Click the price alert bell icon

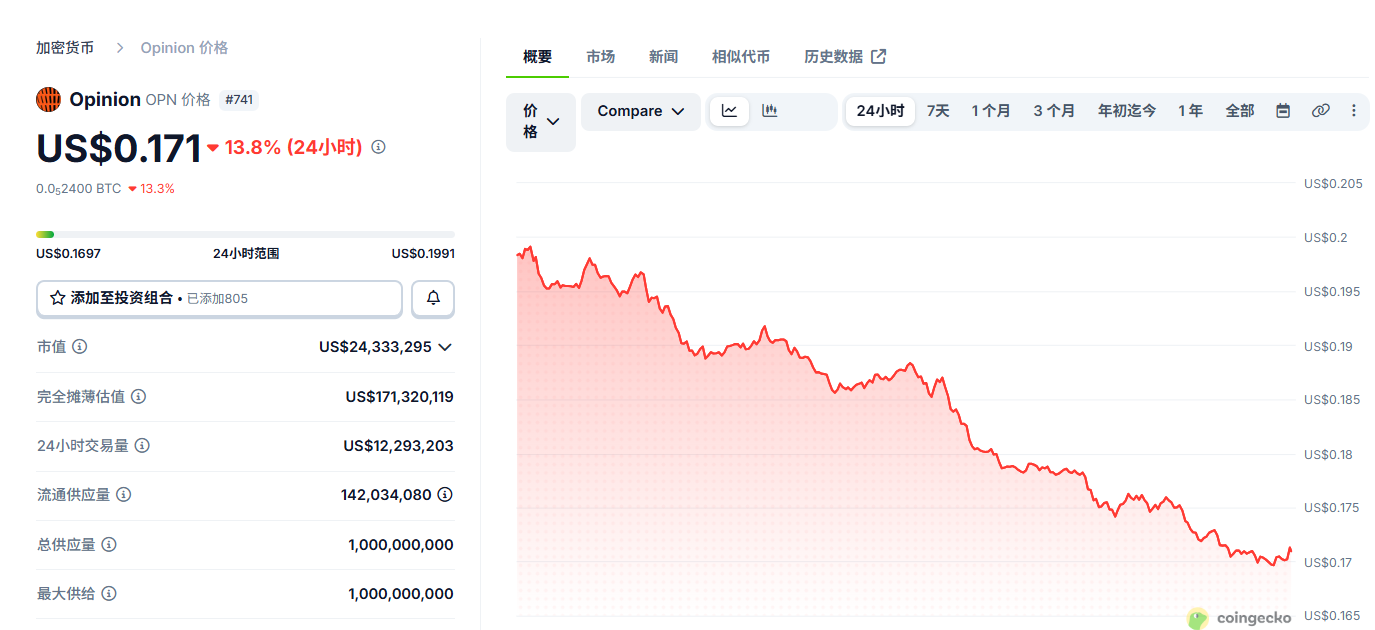coord(433,298)
